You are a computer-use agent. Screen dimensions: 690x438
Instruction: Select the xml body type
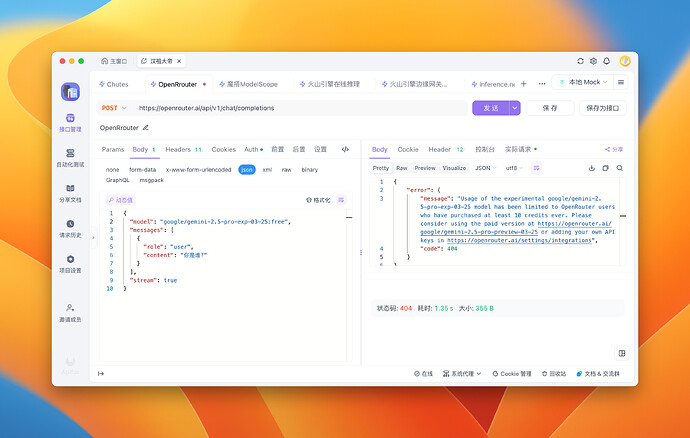click(267, 169)
